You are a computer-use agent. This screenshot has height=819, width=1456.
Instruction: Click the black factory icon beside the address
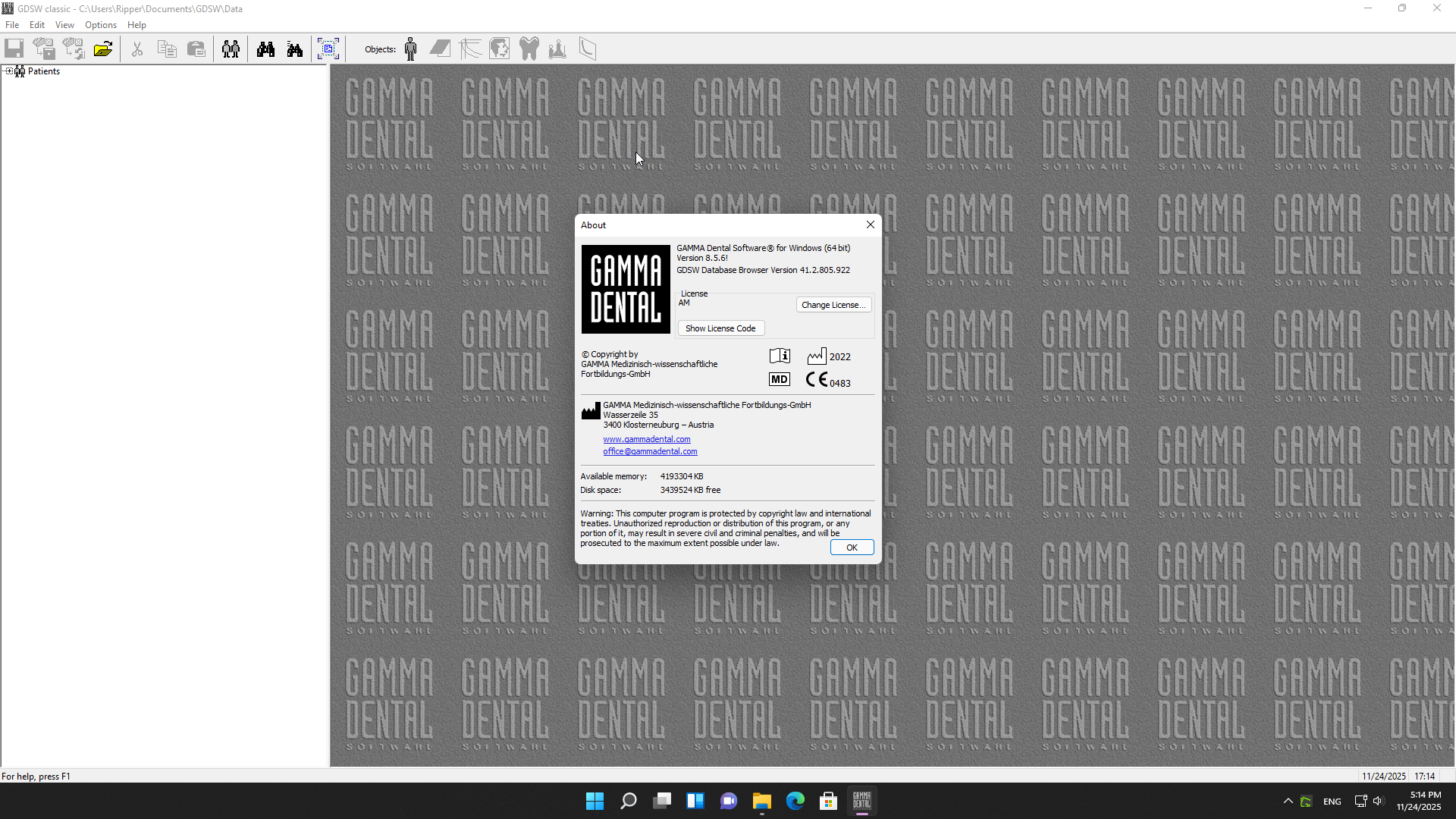pyautogui.click(x=591, y=412)
